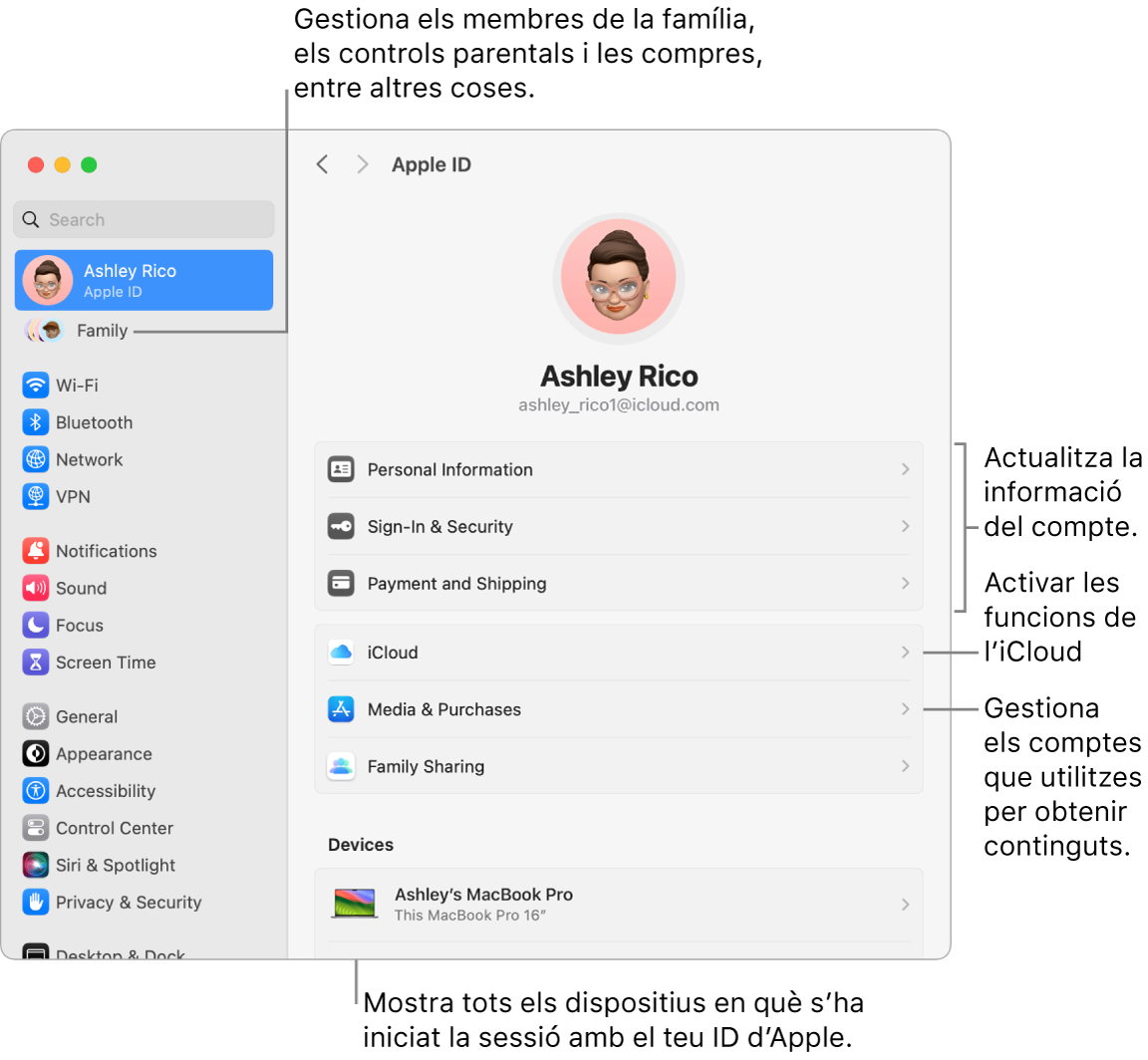Screen dimensions: 1148x1060
Task: Open Wi-Fi settings icon in sidebar
Action: [35, 386]
